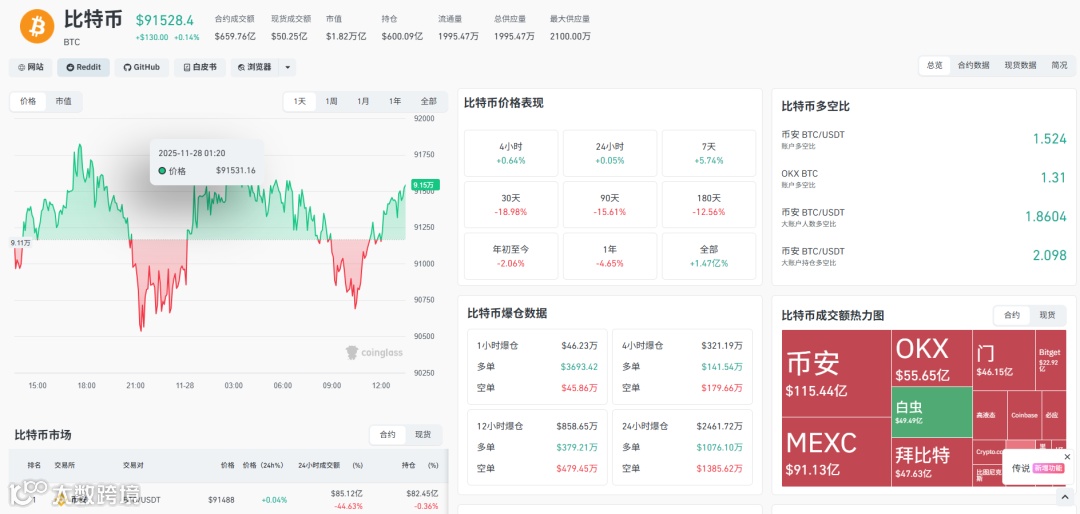Open the GitHub link button
This screenshot has width=1080, height=514.
point(141,67)
